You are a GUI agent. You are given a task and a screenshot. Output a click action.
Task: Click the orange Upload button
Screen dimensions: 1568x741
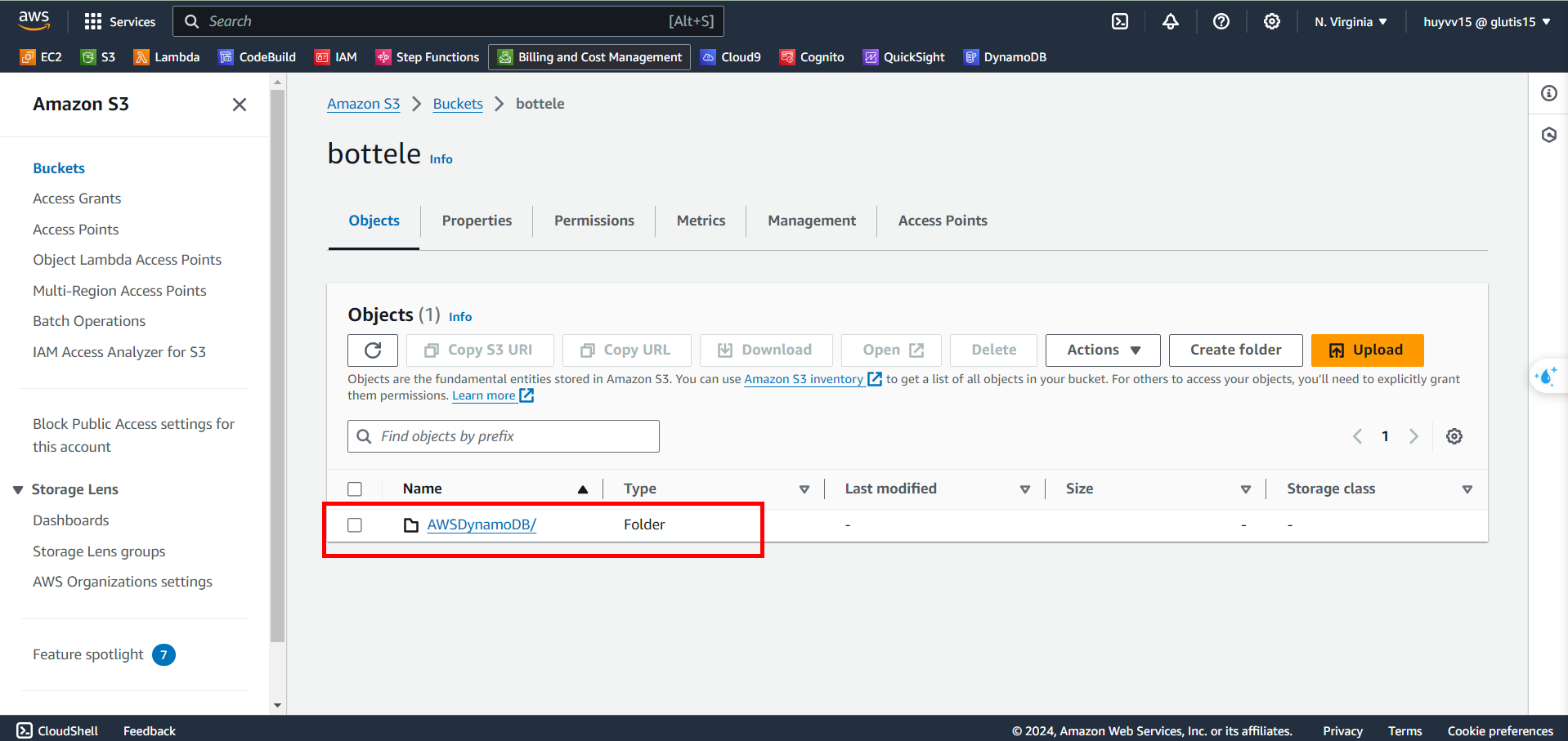1368,350
